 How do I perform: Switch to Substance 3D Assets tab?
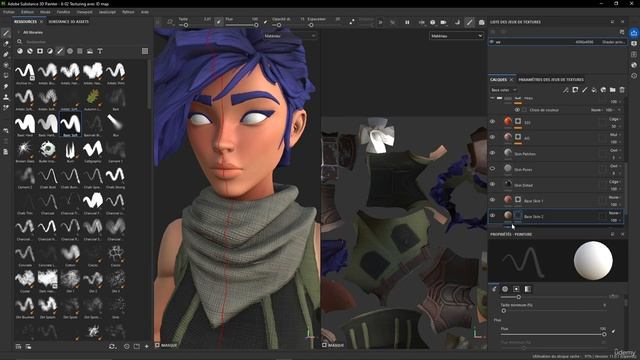[69, 22]
